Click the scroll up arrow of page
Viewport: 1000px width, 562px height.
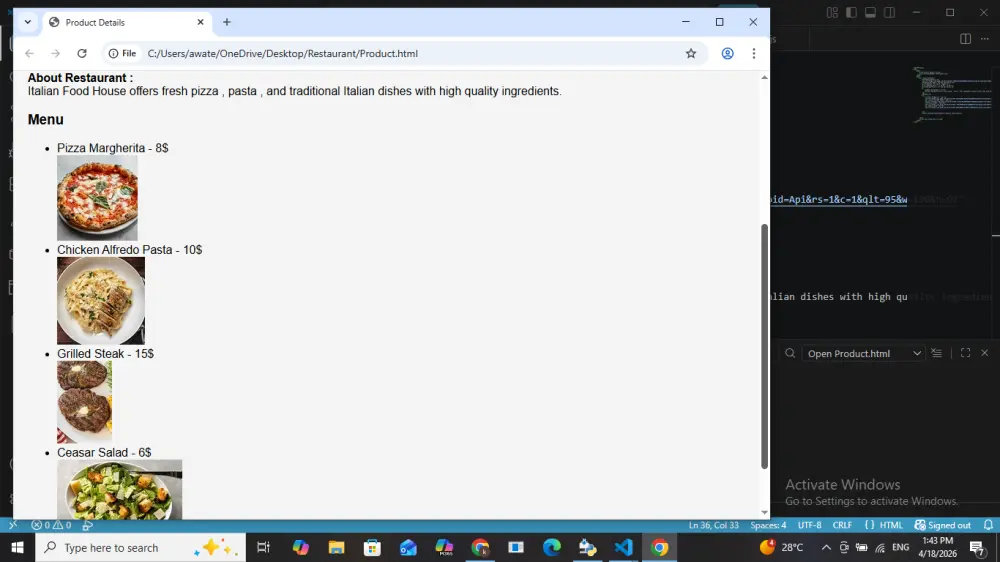764,77
